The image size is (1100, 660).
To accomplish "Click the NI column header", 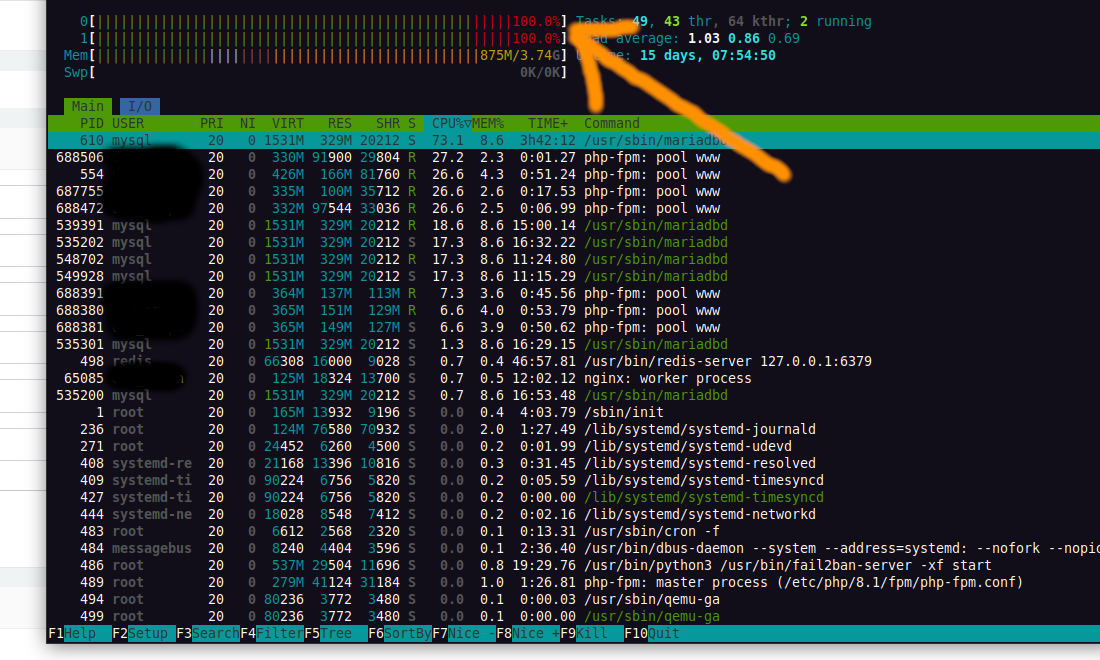I will coord(247,123).
